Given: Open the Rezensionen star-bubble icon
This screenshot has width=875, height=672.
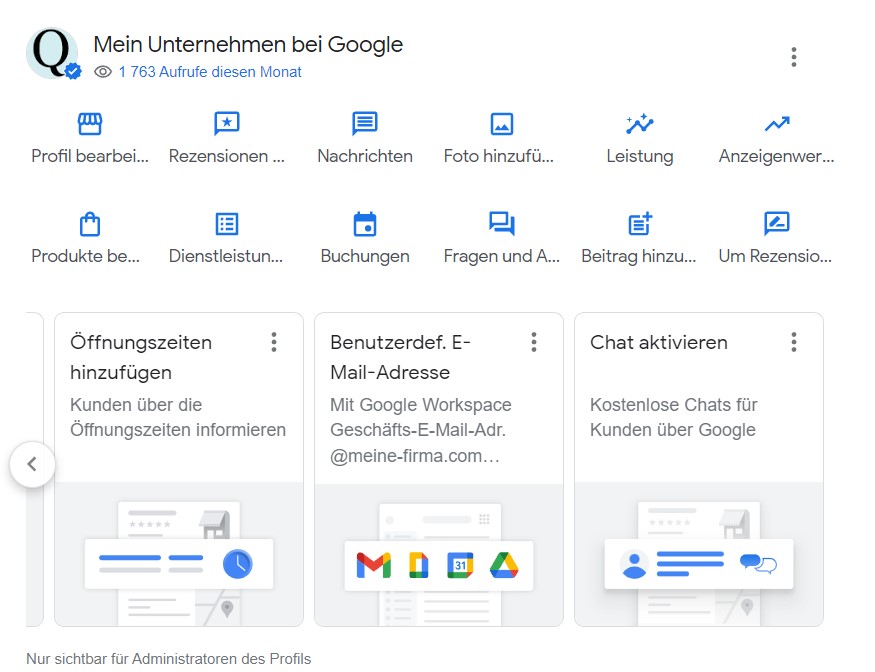Looking at the screenshot, I should point(227,124).
